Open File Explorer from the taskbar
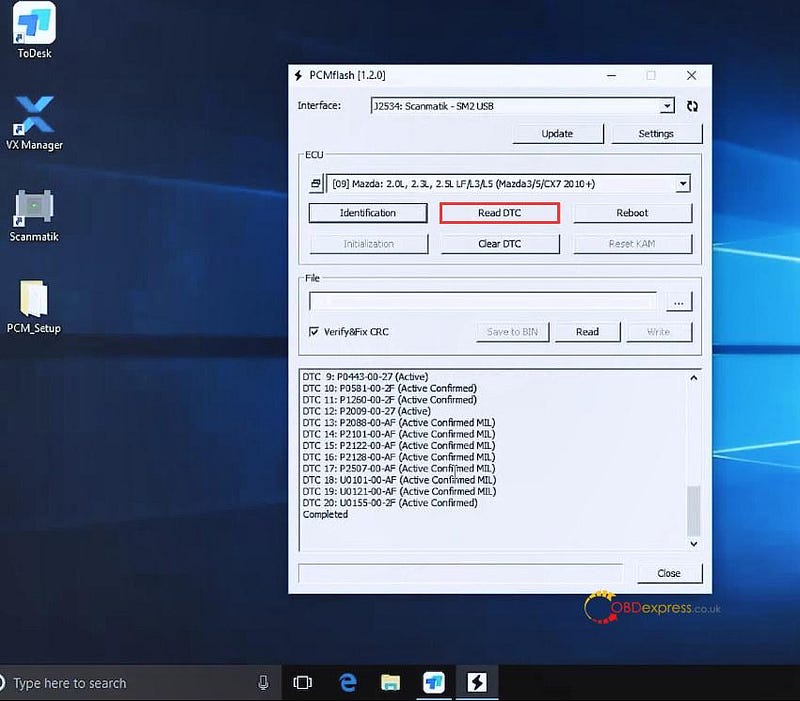Screen dimensions: 800x701 point(390,682)
